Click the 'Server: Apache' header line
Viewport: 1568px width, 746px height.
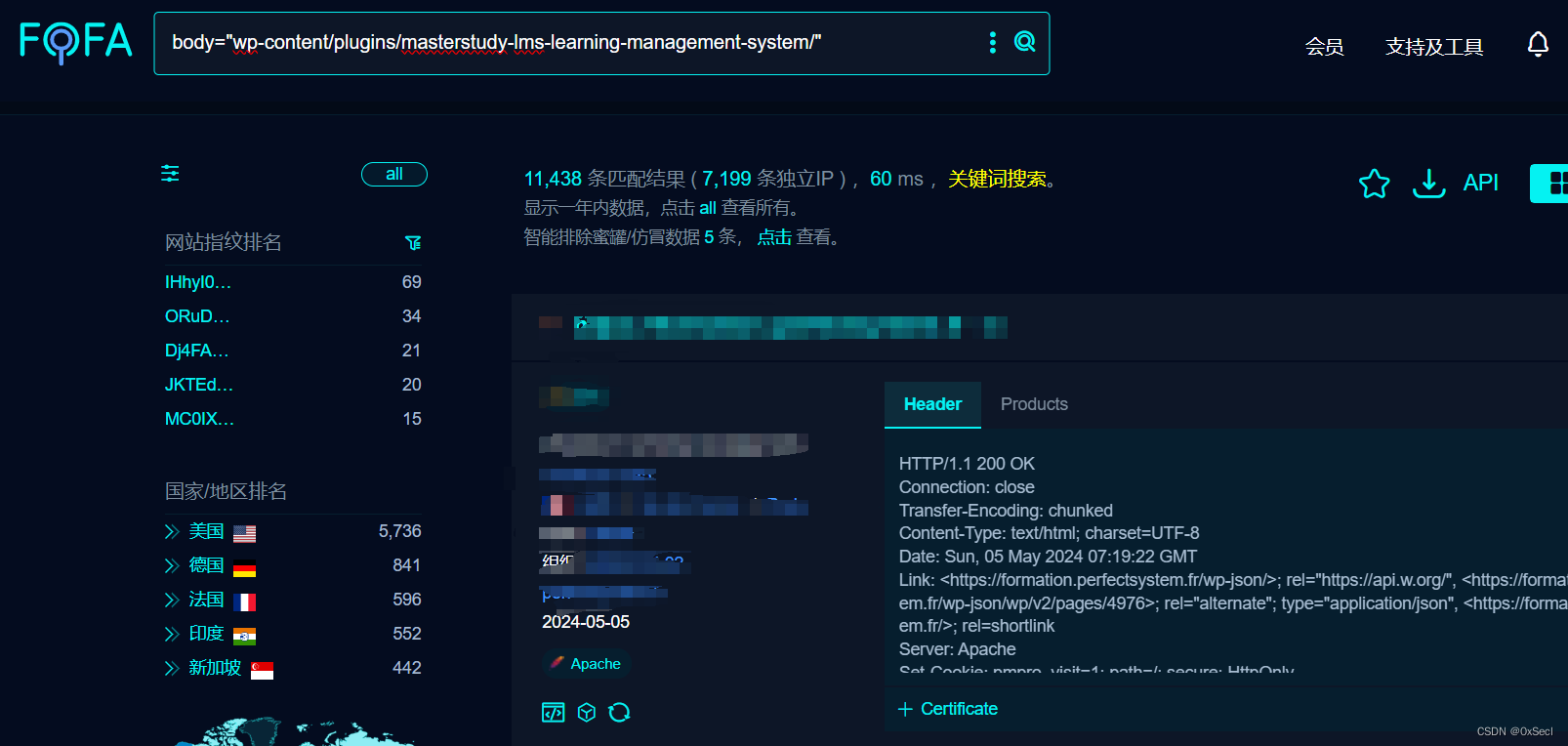pos(957,649)
